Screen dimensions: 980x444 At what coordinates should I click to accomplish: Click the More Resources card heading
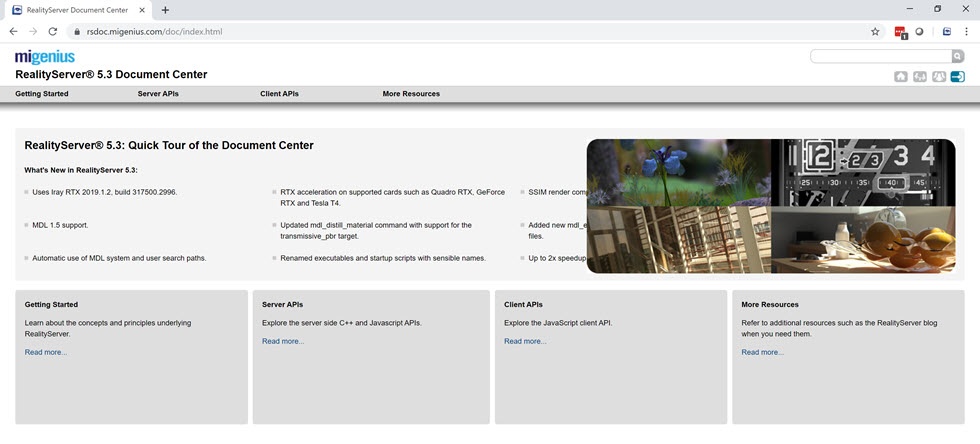[770, 305]
